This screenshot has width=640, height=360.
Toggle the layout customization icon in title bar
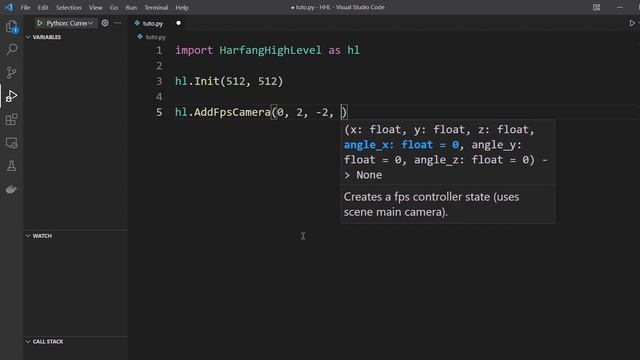point(596,7)
